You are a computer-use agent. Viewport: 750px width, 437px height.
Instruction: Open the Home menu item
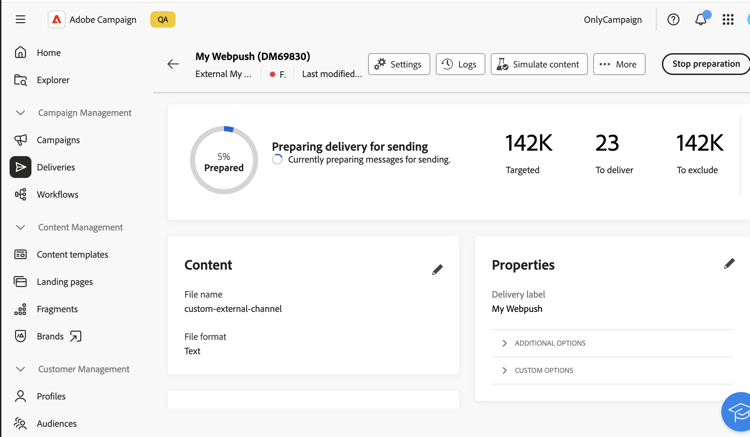[49, 53]
